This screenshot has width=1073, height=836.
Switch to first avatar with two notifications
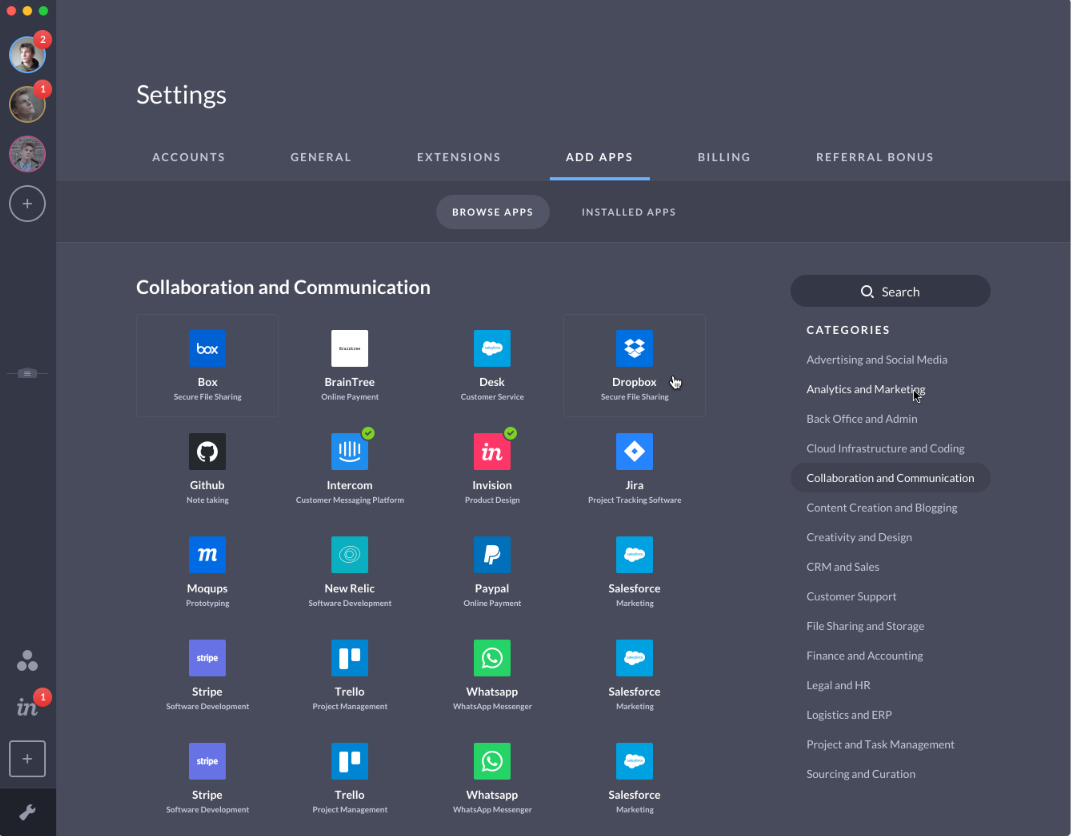[27, 54]
